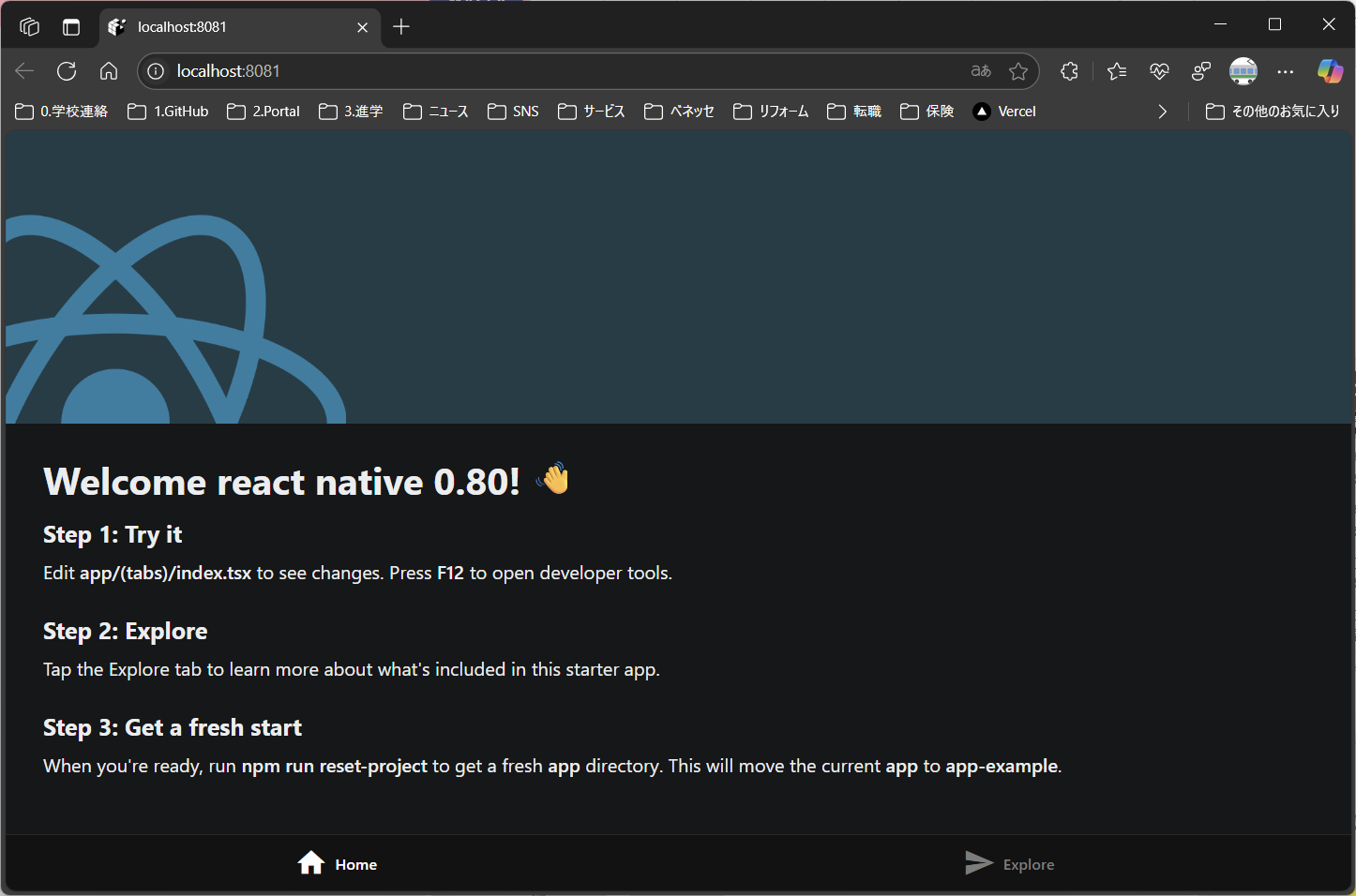1356x896 pixels.
Task: Open the 保険 bookmark folder
Action: tap(927, 112)
